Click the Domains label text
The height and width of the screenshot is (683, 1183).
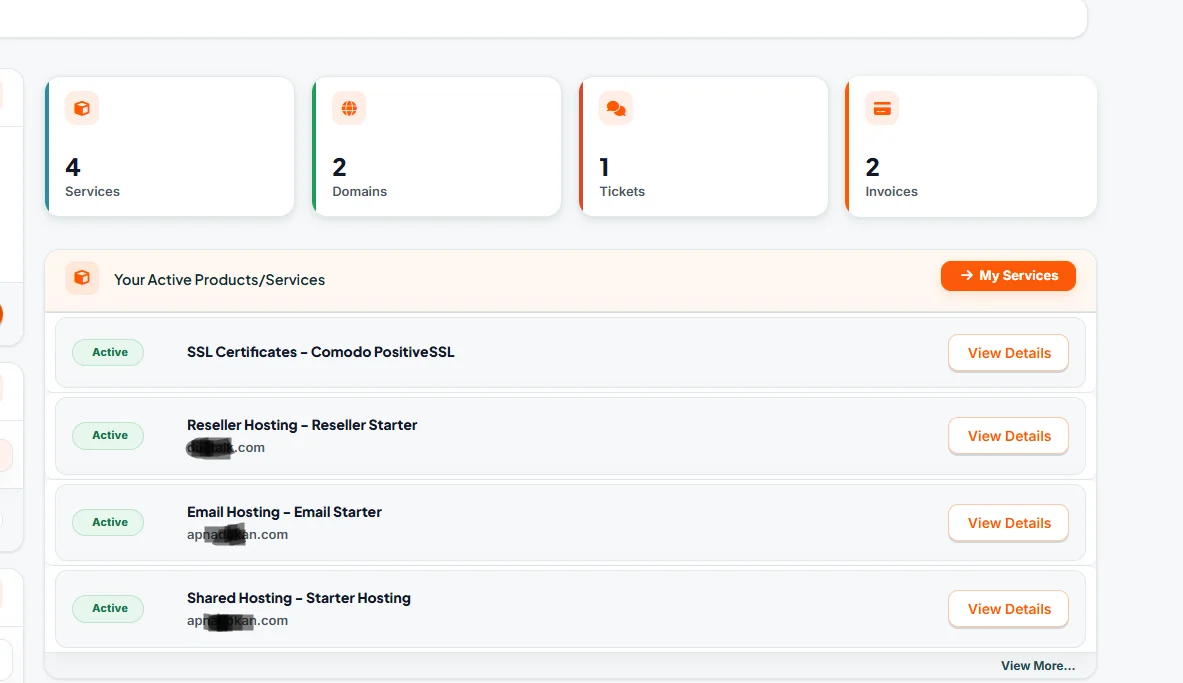pos(359,192)
